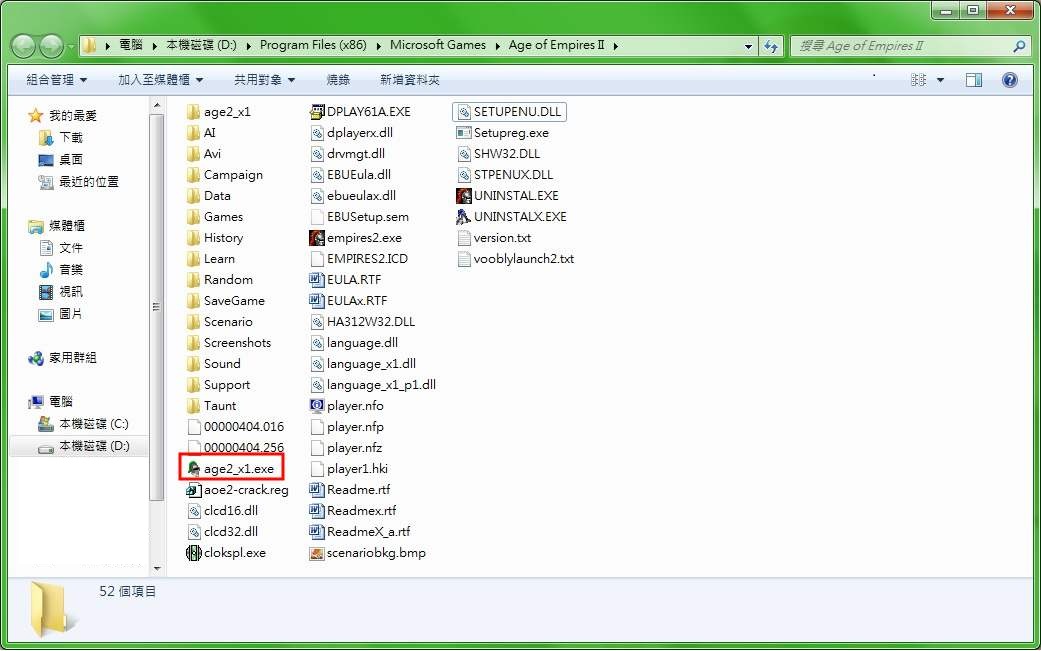Select the age2_x1.exe game icon
Viewport: 1041px width, 651px height.
[193, 469]
